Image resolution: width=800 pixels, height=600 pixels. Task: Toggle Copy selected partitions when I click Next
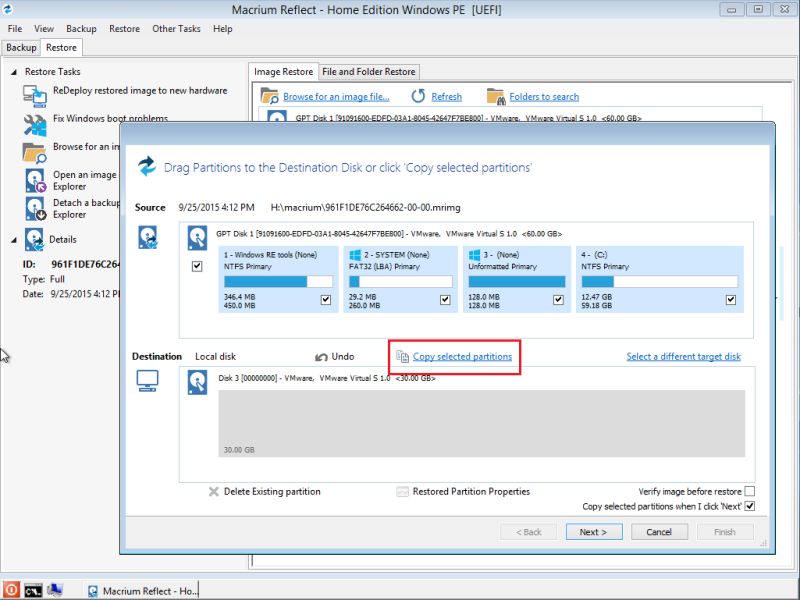pyautogui.click(x=749, y=506)
